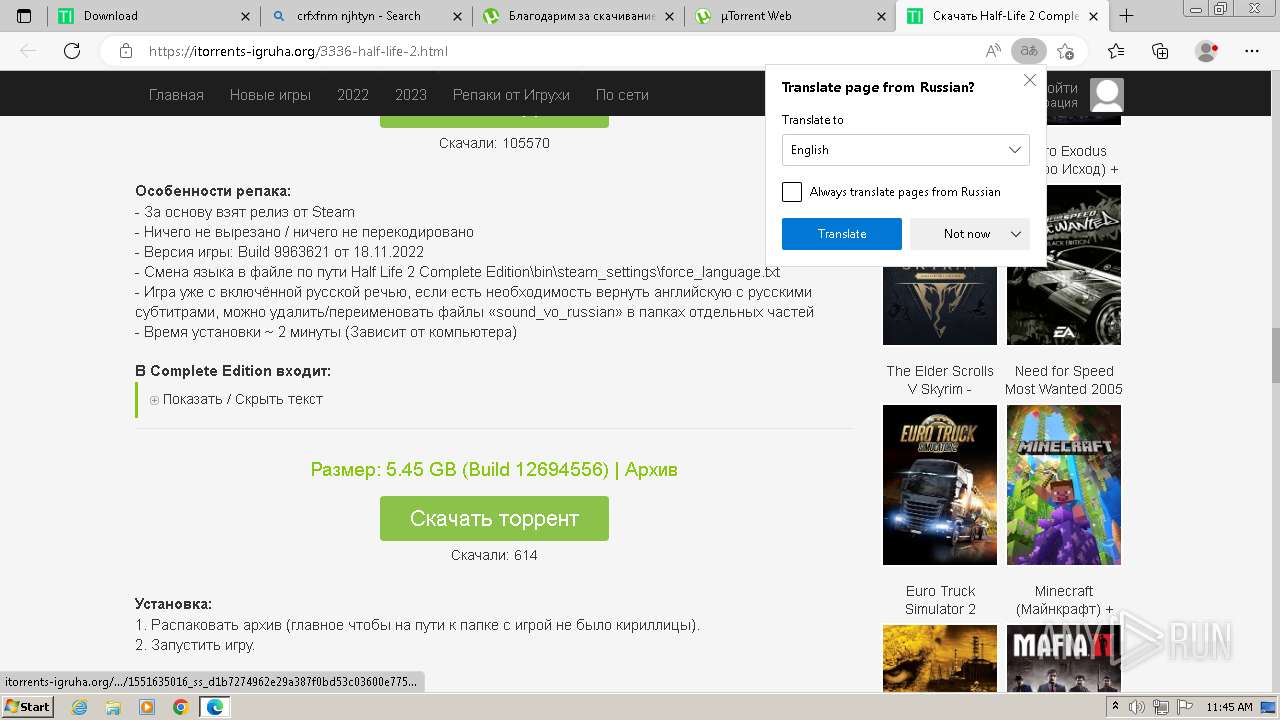
Task: Expand the Not now options arrow
Action: (x=1016, y=234)
